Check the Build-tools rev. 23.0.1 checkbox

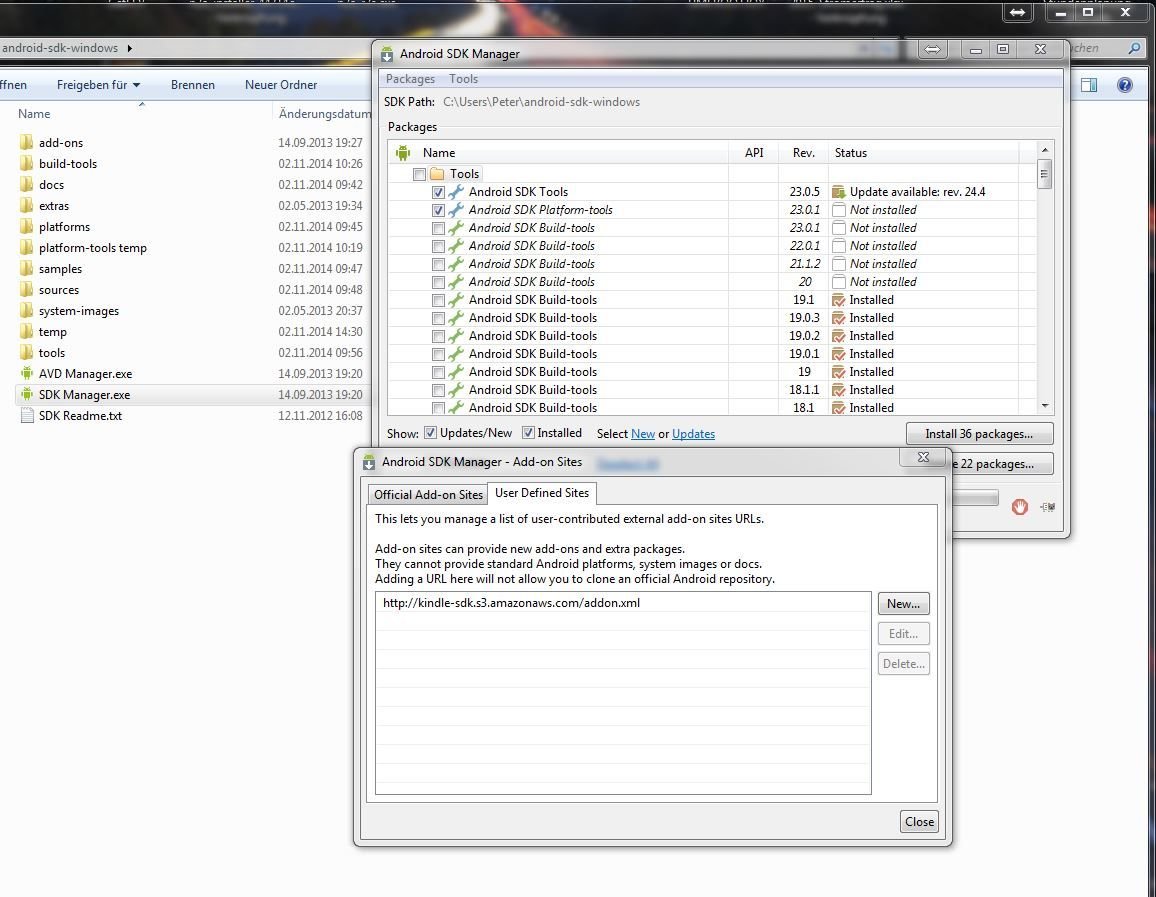point(438,228)
